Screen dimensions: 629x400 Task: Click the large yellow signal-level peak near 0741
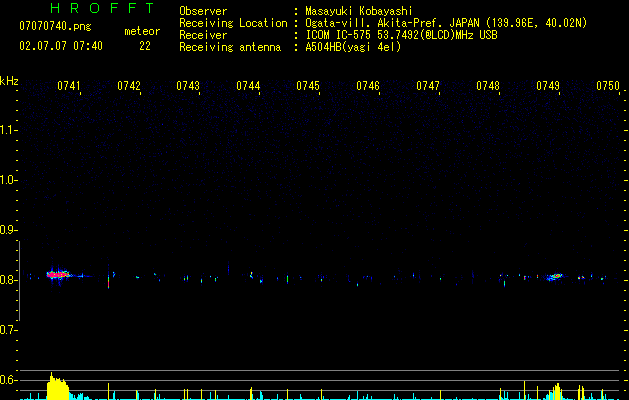[x=58, y=387]
